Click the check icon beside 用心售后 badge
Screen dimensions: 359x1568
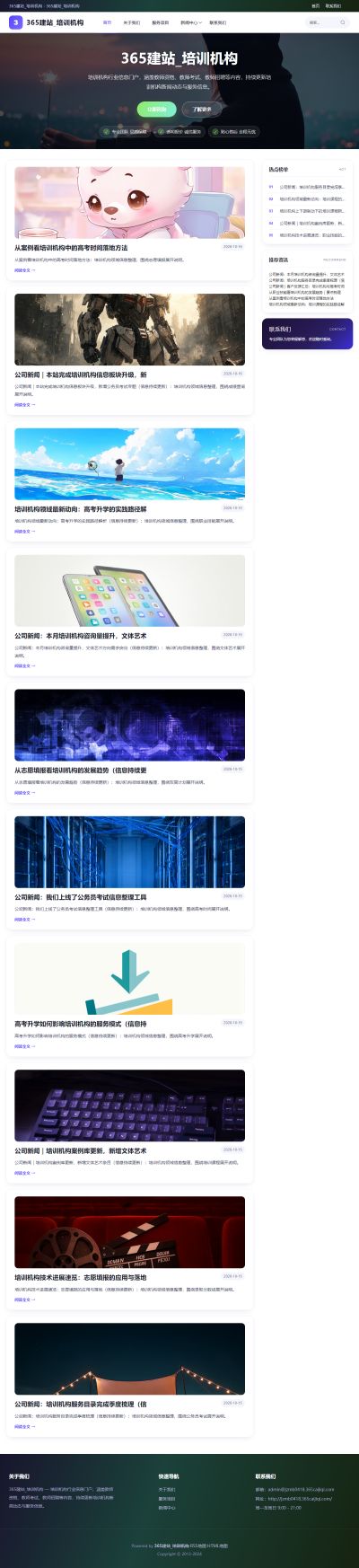pyautogui.click(x=215, y=131)
